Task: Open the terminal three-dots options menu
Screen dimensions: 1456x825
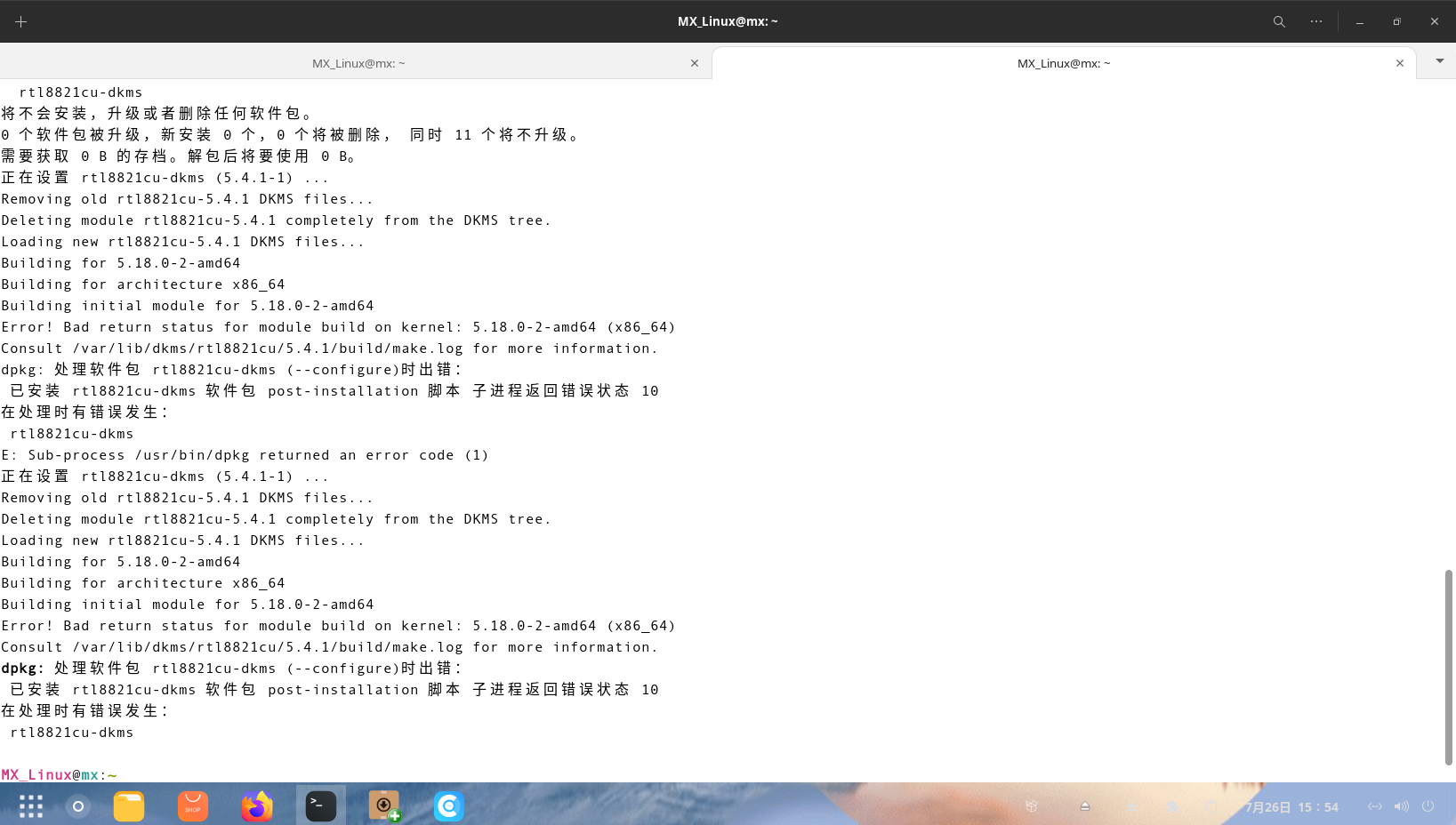Action: [1316, 21]
